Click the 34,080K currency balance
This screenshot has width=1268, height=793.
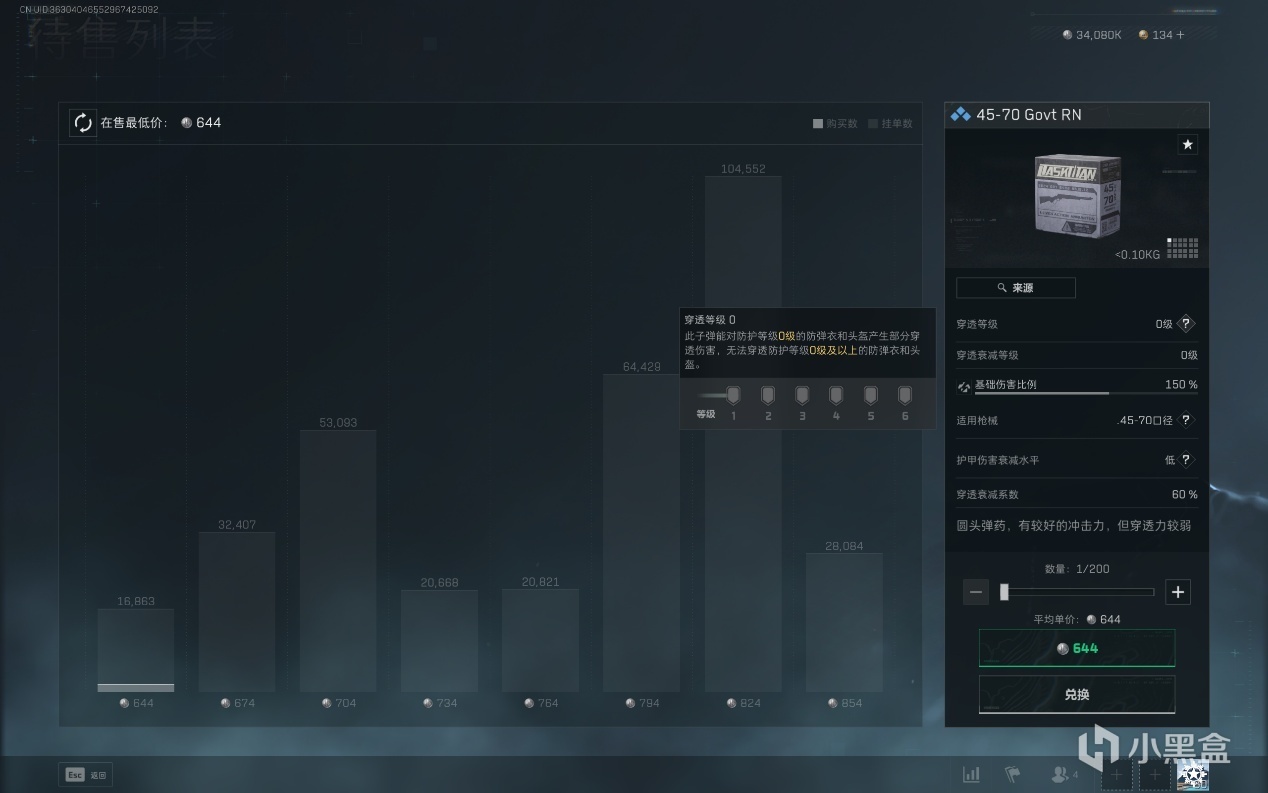[1092, 35]
